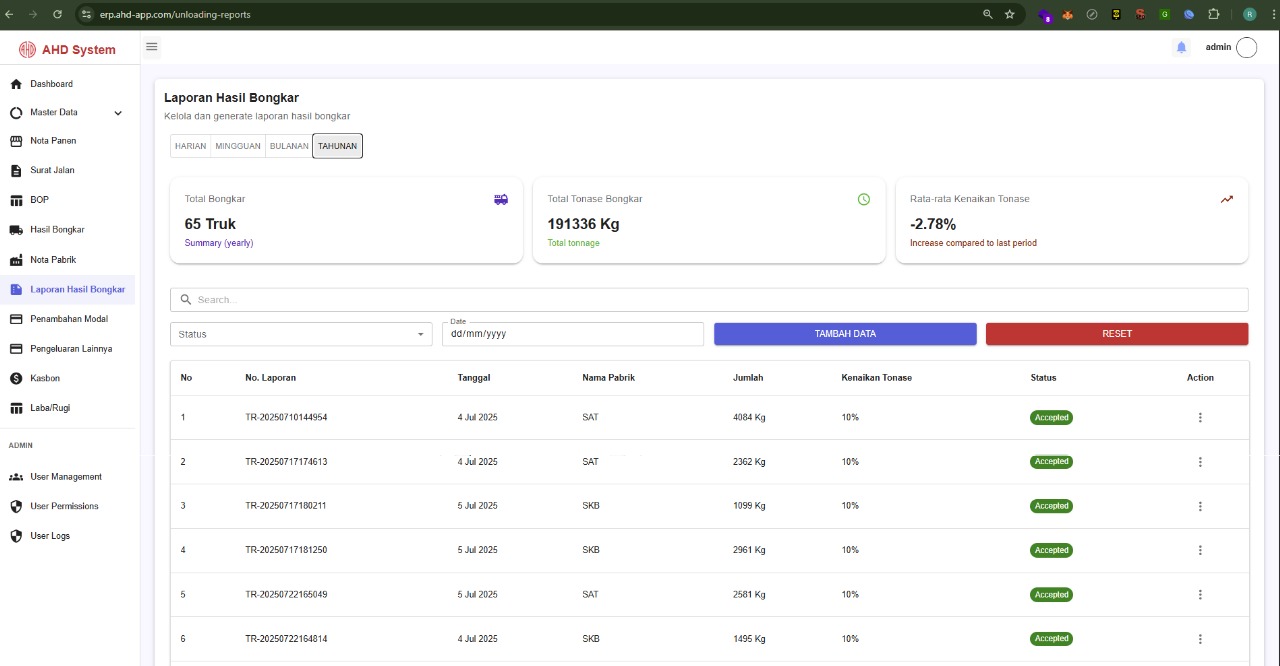Open three-dot action menu for row 4

click(x=1200, y=550)
